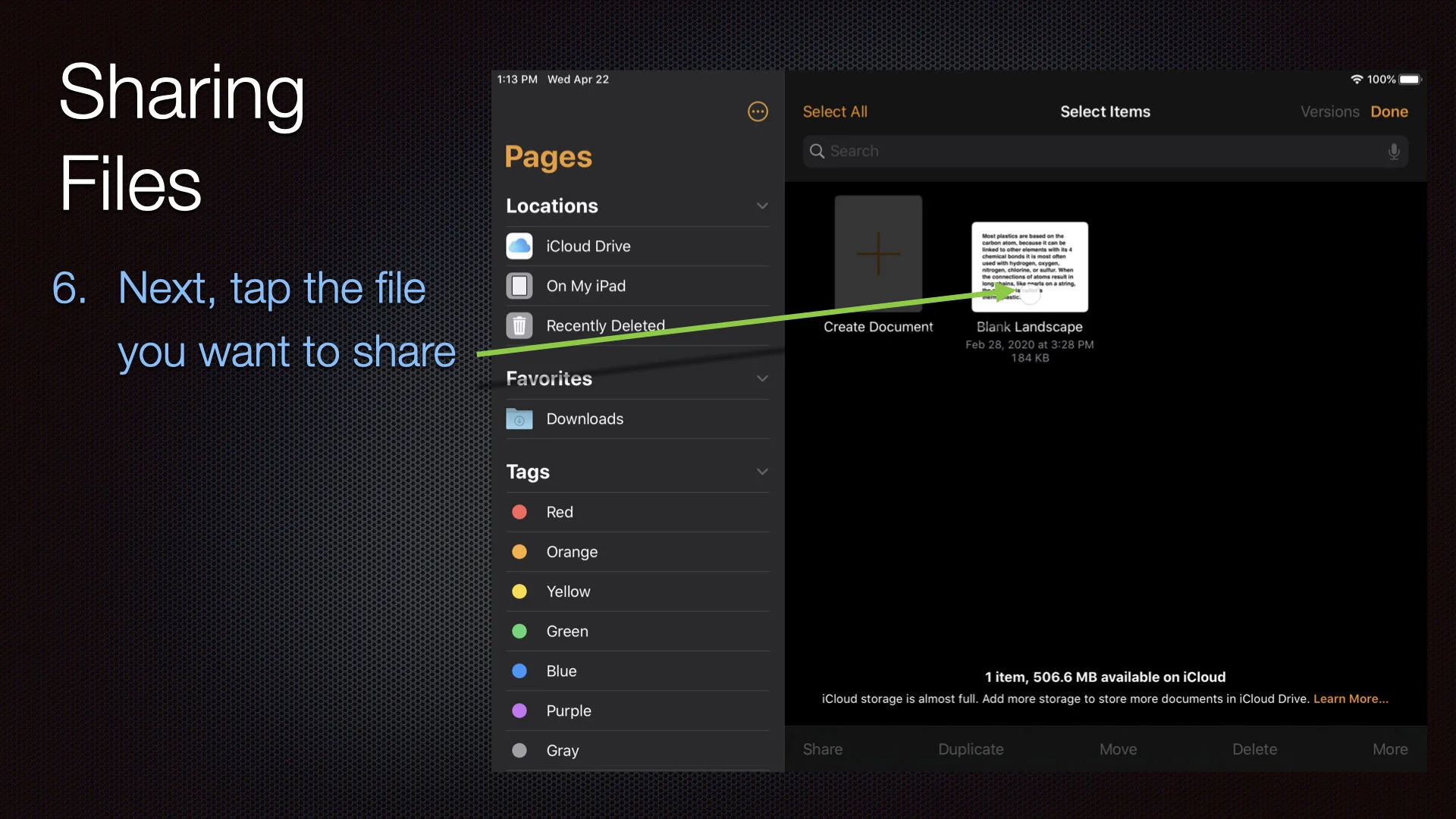Screen dimensions: 1456x819
Task: Open the Downloads folder icon
Action: coord(519,419)
